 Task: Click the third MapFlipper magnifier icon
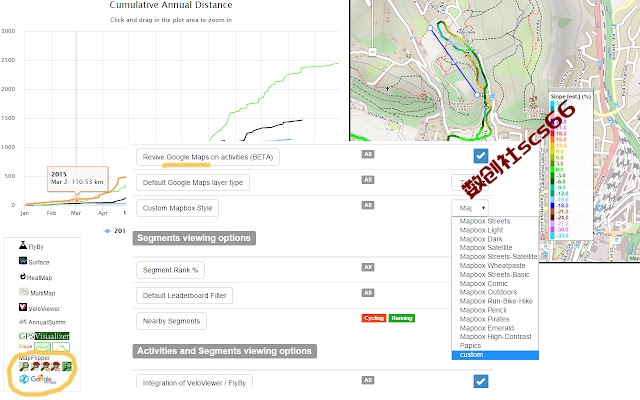[x=45, y=367]
